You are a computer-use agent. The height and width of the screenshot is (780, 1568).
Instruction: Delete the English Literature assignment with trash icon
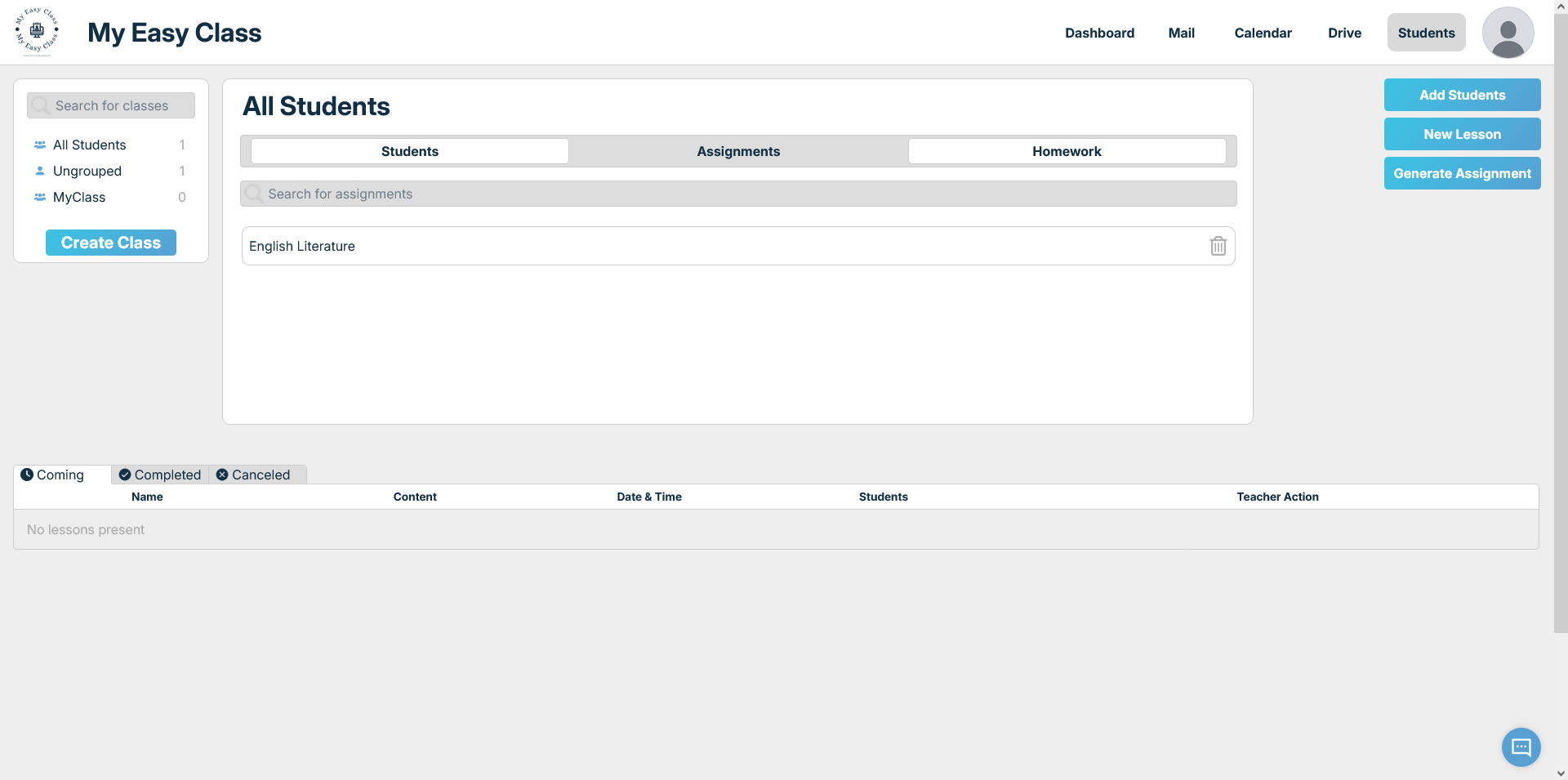pyautogui.click(x=1218, y=246)
